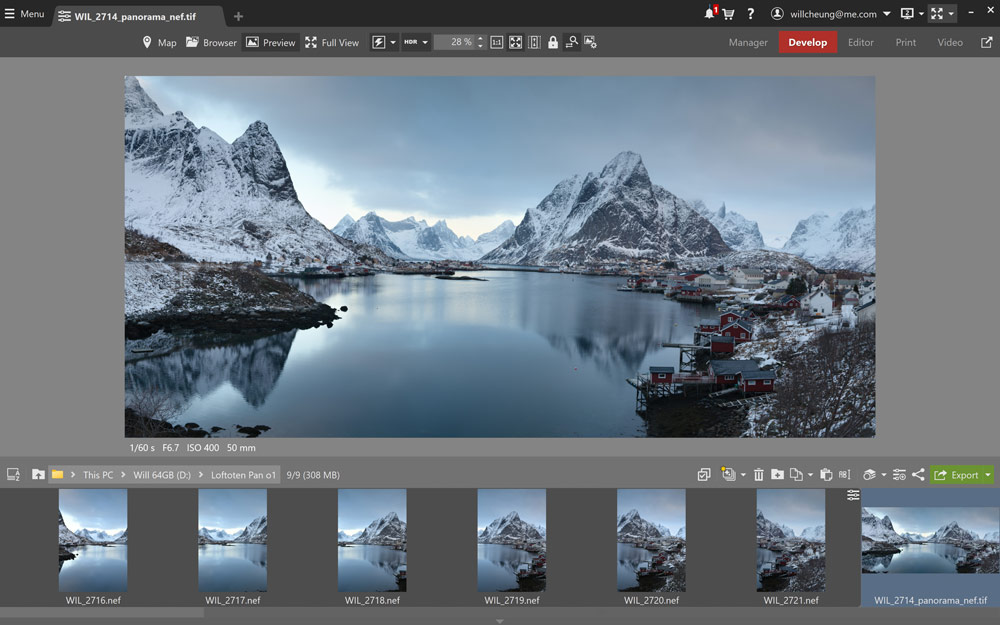The width and height of the screenshot is (1000, 625).
Task: Open the shopping cart icon
Action: (728, 14)
